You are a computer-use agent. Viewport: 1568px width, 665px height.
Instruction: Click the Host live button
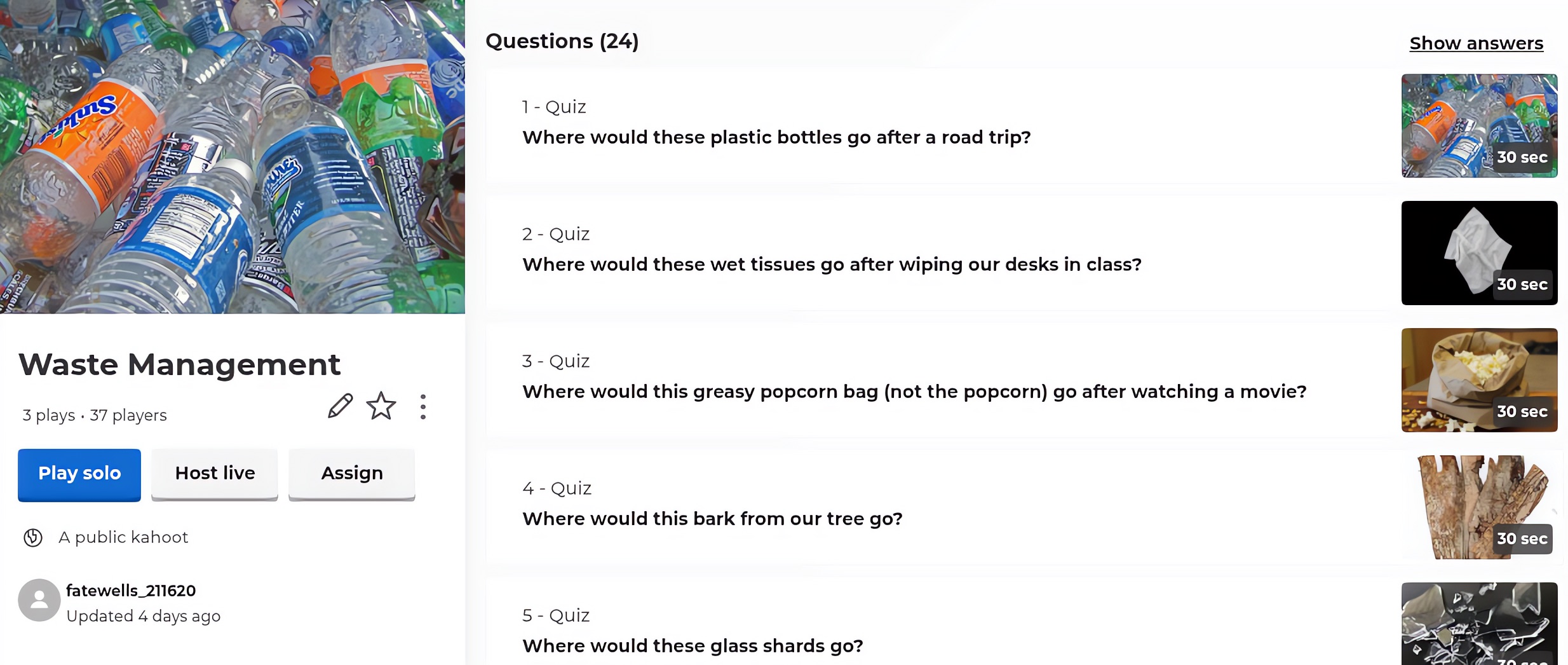[x=214, y=474]
